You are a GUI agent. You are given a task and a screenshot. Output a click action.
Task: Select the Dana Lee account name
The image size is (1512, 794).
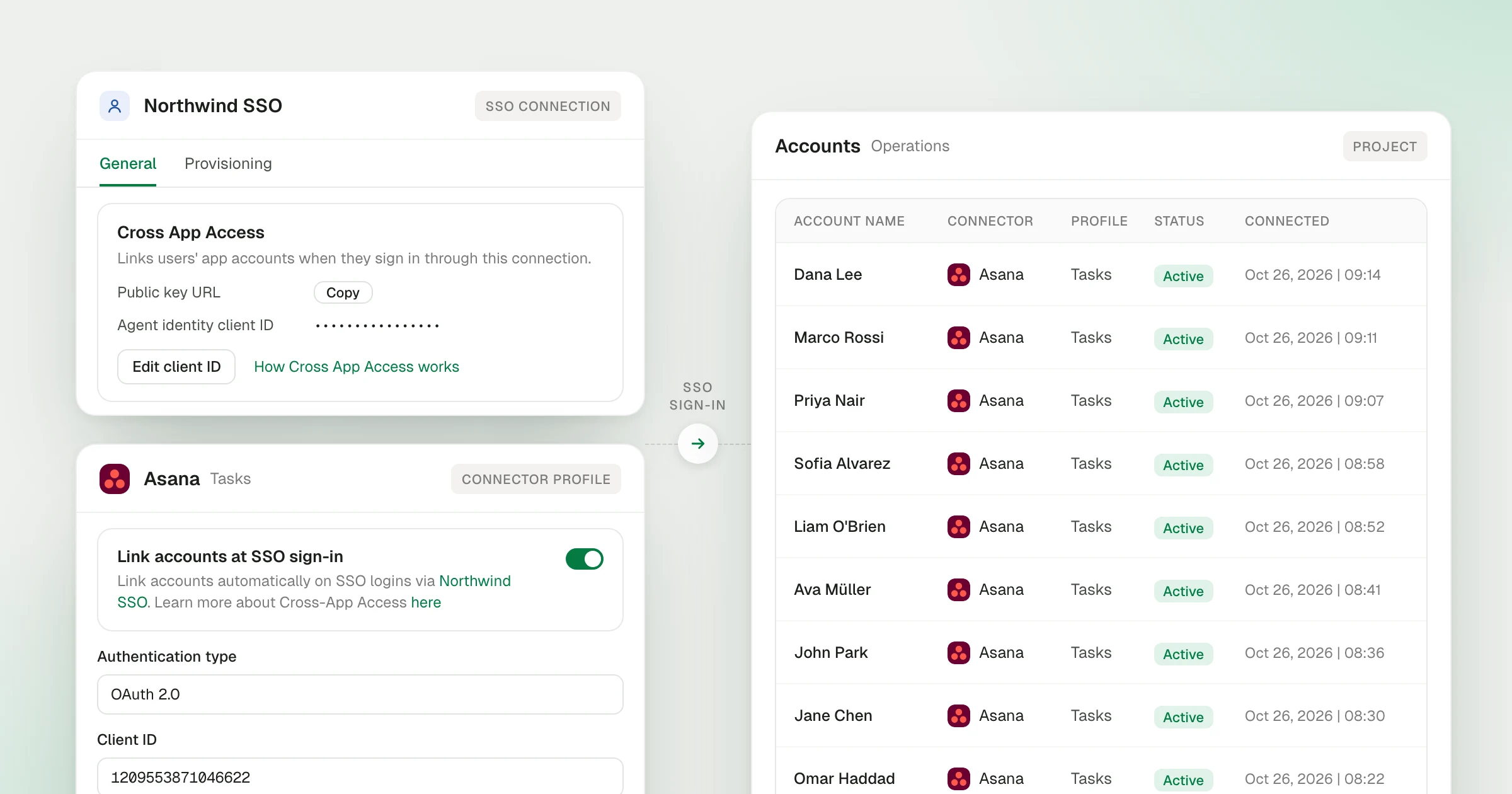point(828,275)
